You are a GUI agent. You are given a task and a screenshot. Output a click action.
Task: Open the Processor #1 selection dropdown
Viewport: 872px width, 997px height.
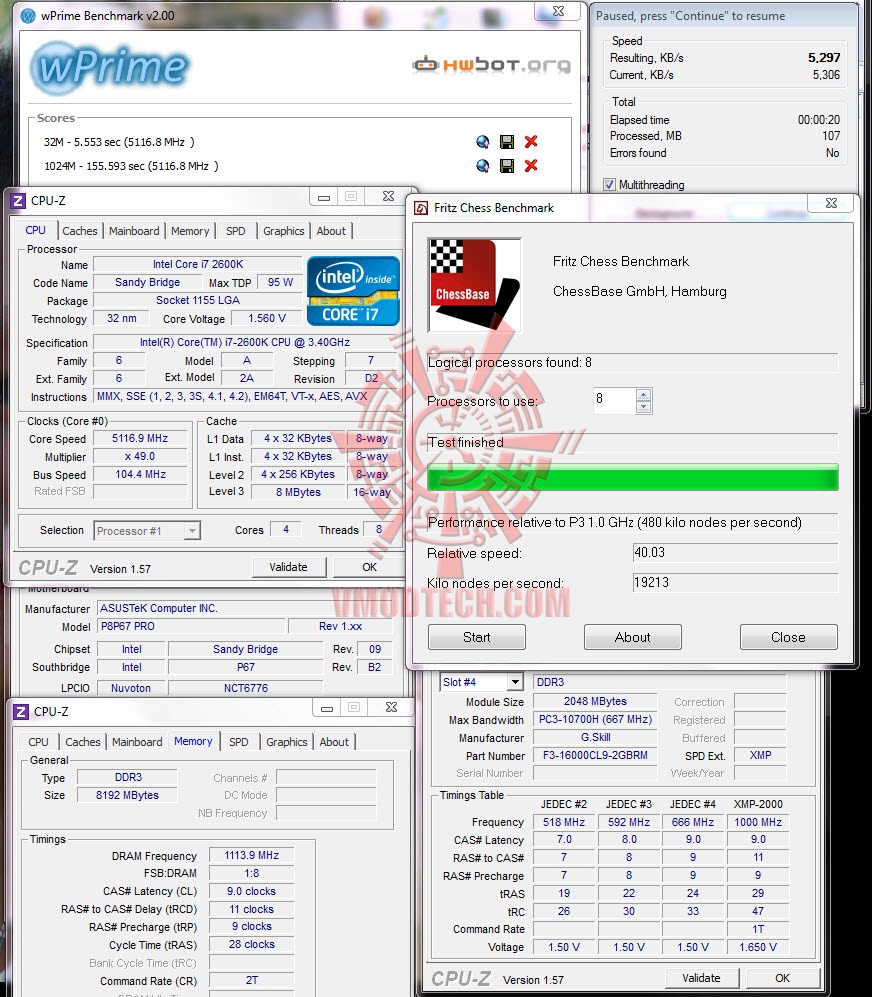click(x=192, y=530)
